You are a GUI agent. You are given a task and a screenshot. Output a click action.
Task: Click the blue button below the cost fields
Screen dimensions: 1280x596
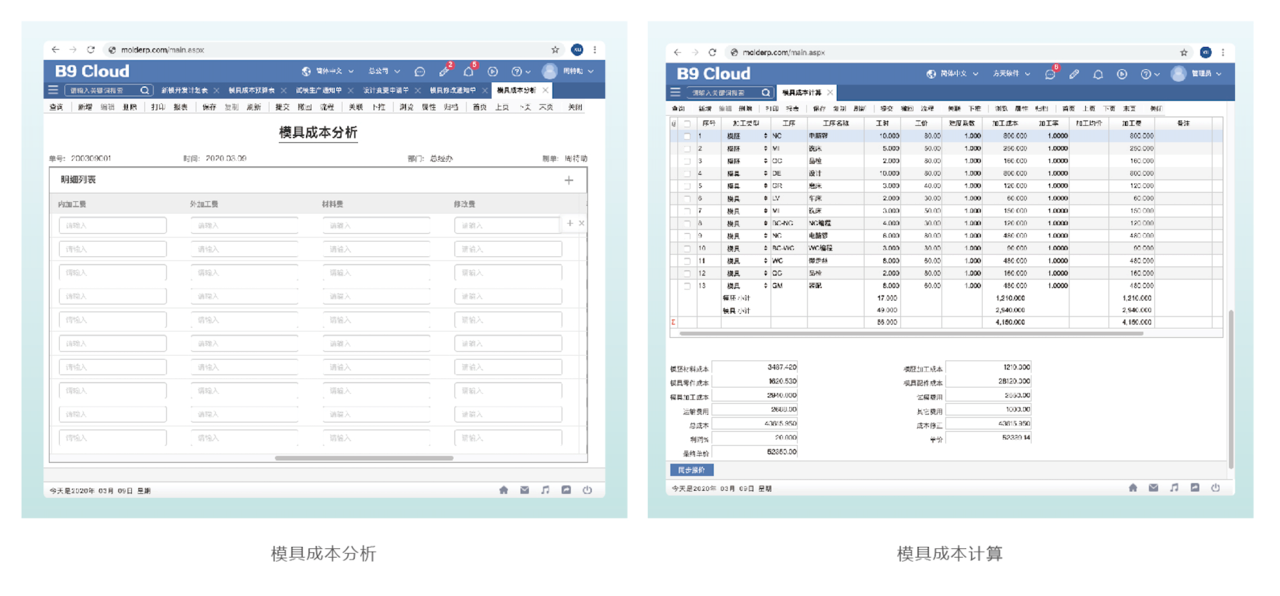tap(691, 470)
